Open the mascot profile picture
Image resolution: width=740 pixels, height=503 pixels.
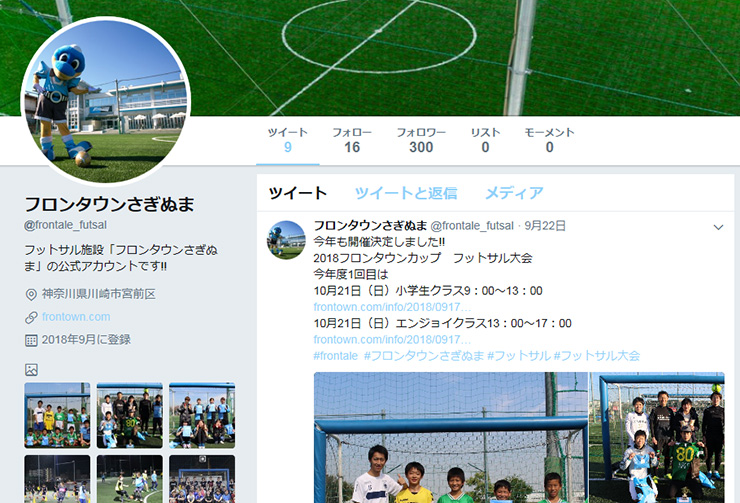point(106,101)
